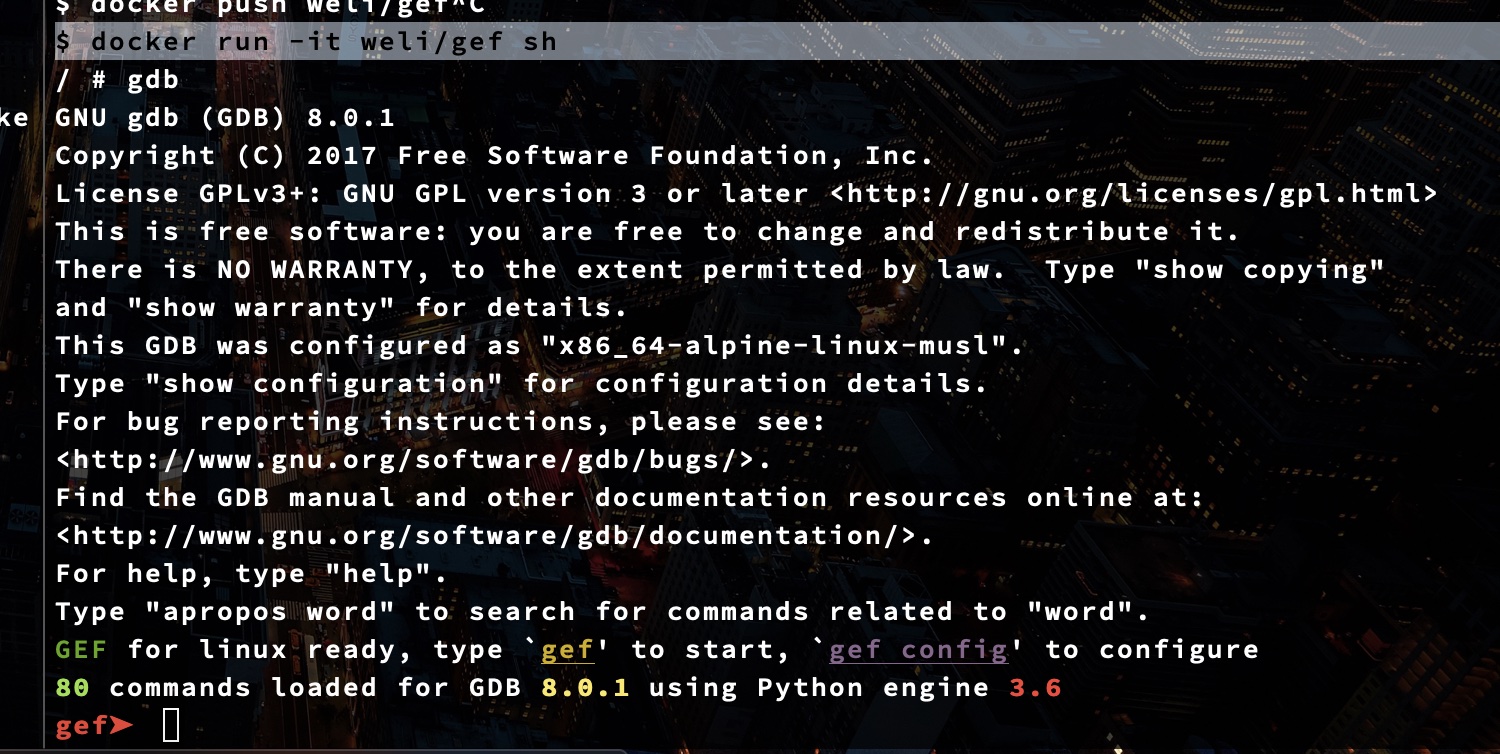This screenshot has height=754, width=1500.
Task: Click the partially visible 'docker push' line
Action: click(270, 6)
